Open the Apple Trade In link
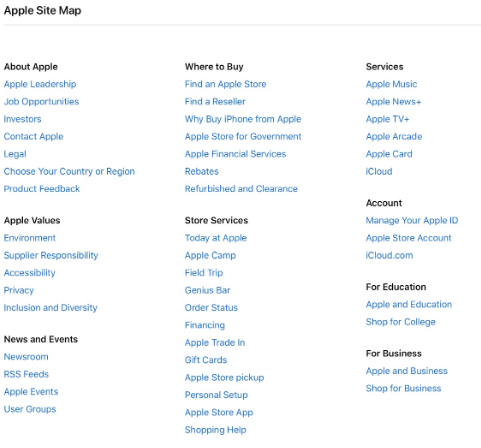Image resolution: width=481 pixels, height=448 pixels. point(215,343)
